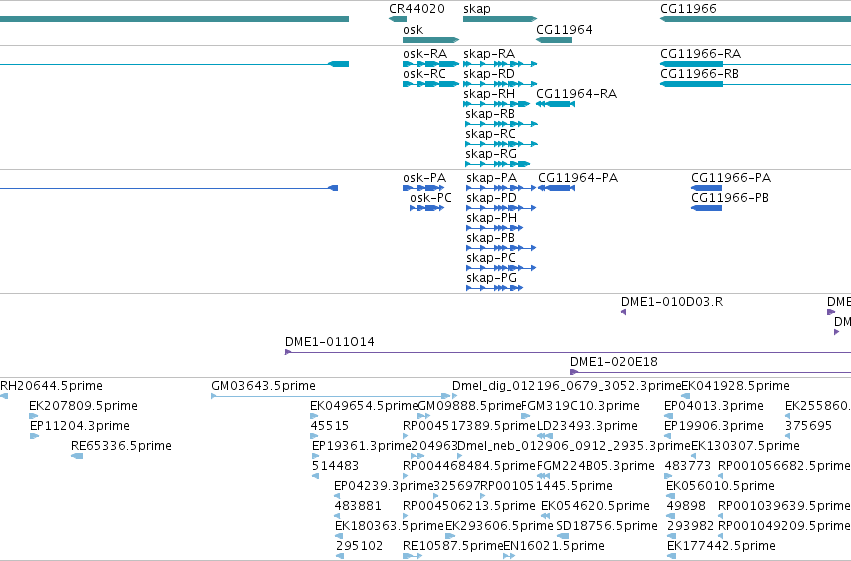
Task: Select CDS CG11966-PA
Action: coord(706,188)
